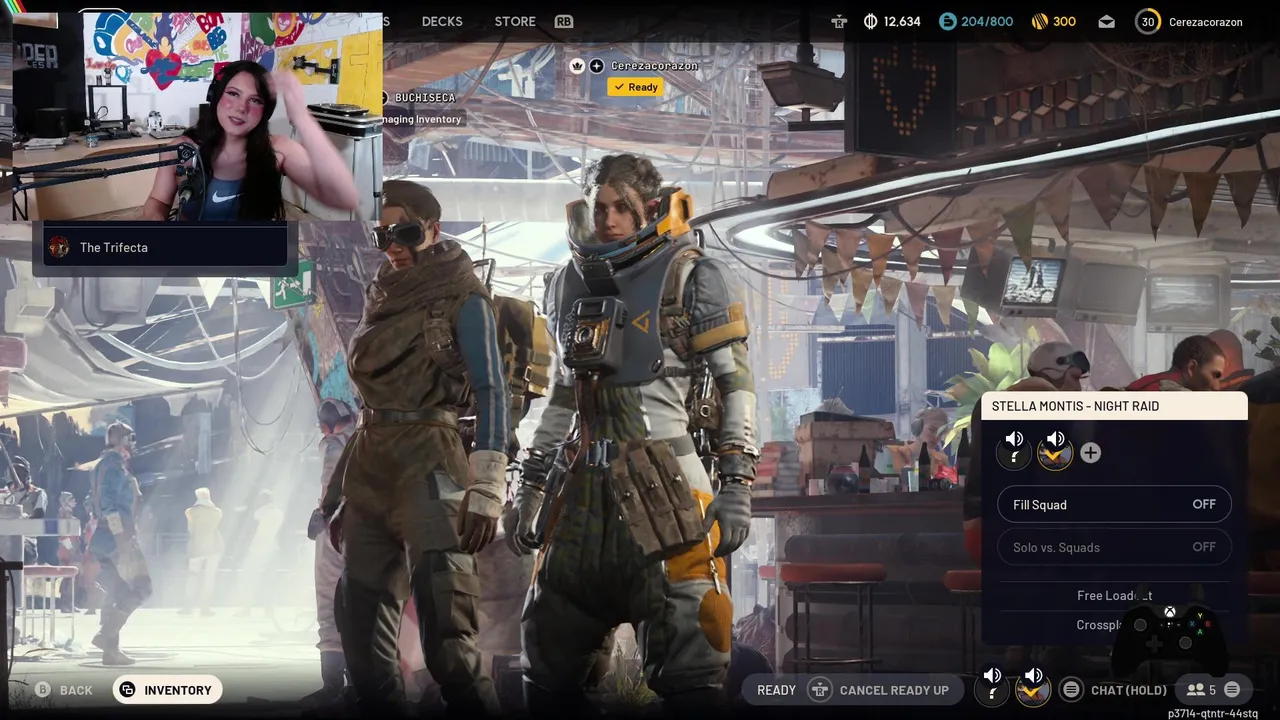Open the 204/800 stash capacity counter

click(975, 21)
